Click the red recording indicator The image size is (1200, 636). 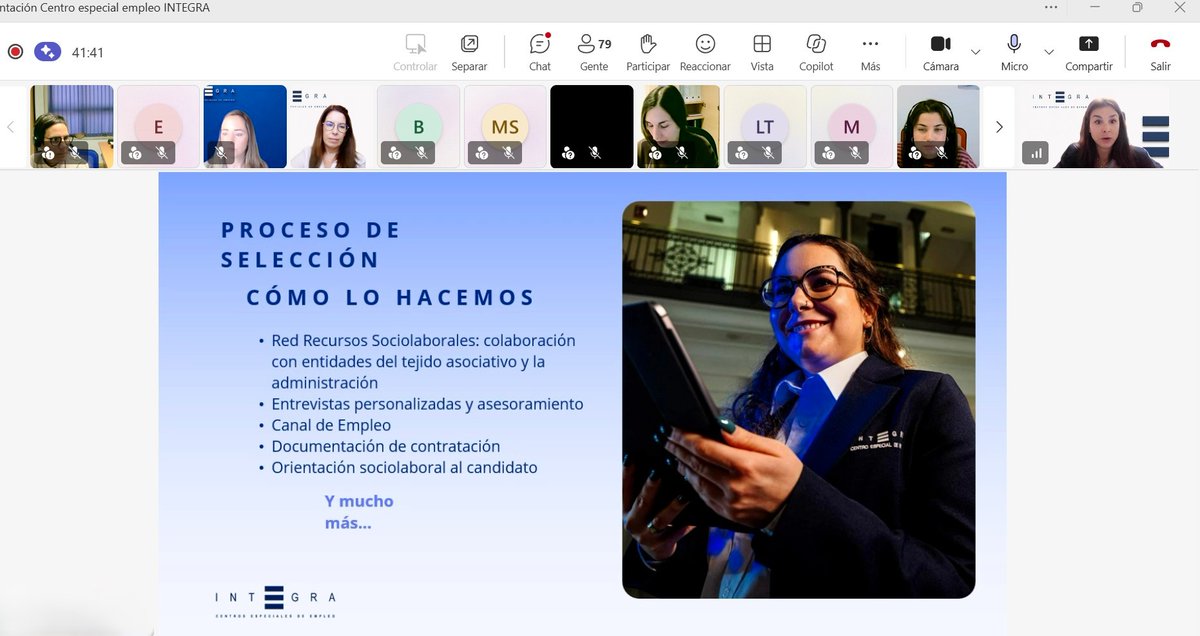15,51
